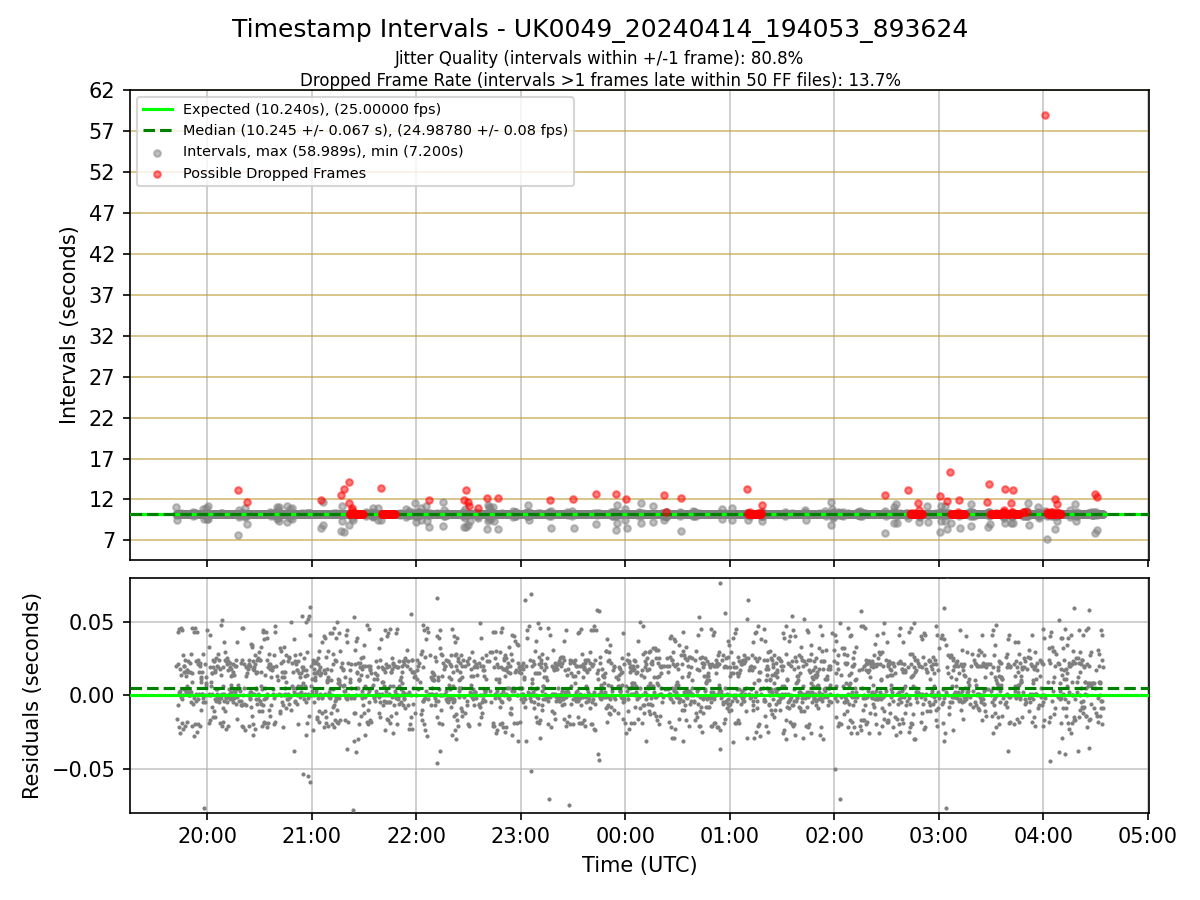Screen dimensions: 1200x900
Task: Click the 22:00 x-axis tick label
Action: coord(416,836)
